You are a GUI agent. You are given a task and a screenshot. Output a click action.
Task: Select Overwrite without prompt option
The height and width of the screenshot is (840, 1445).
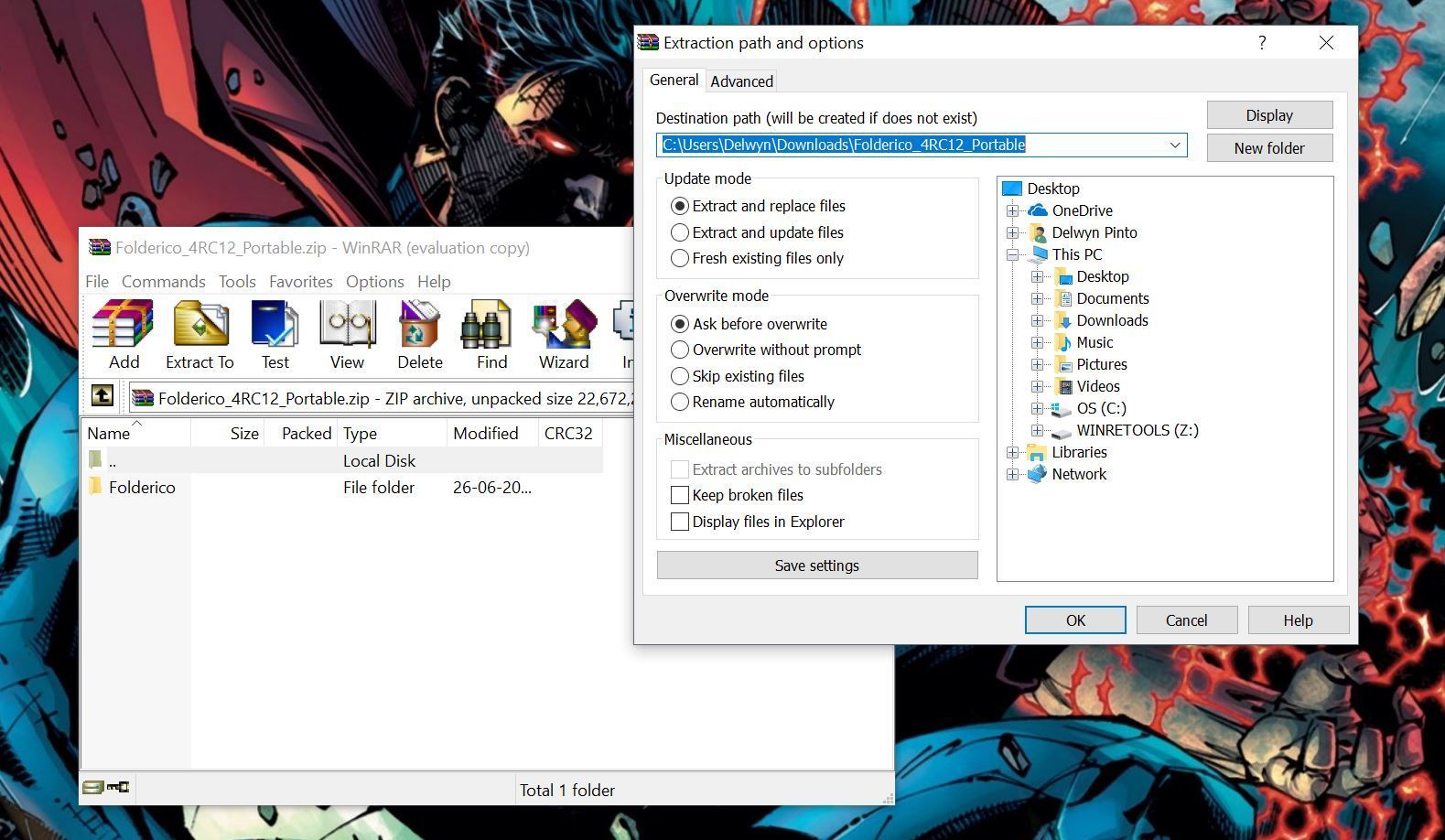679,350
